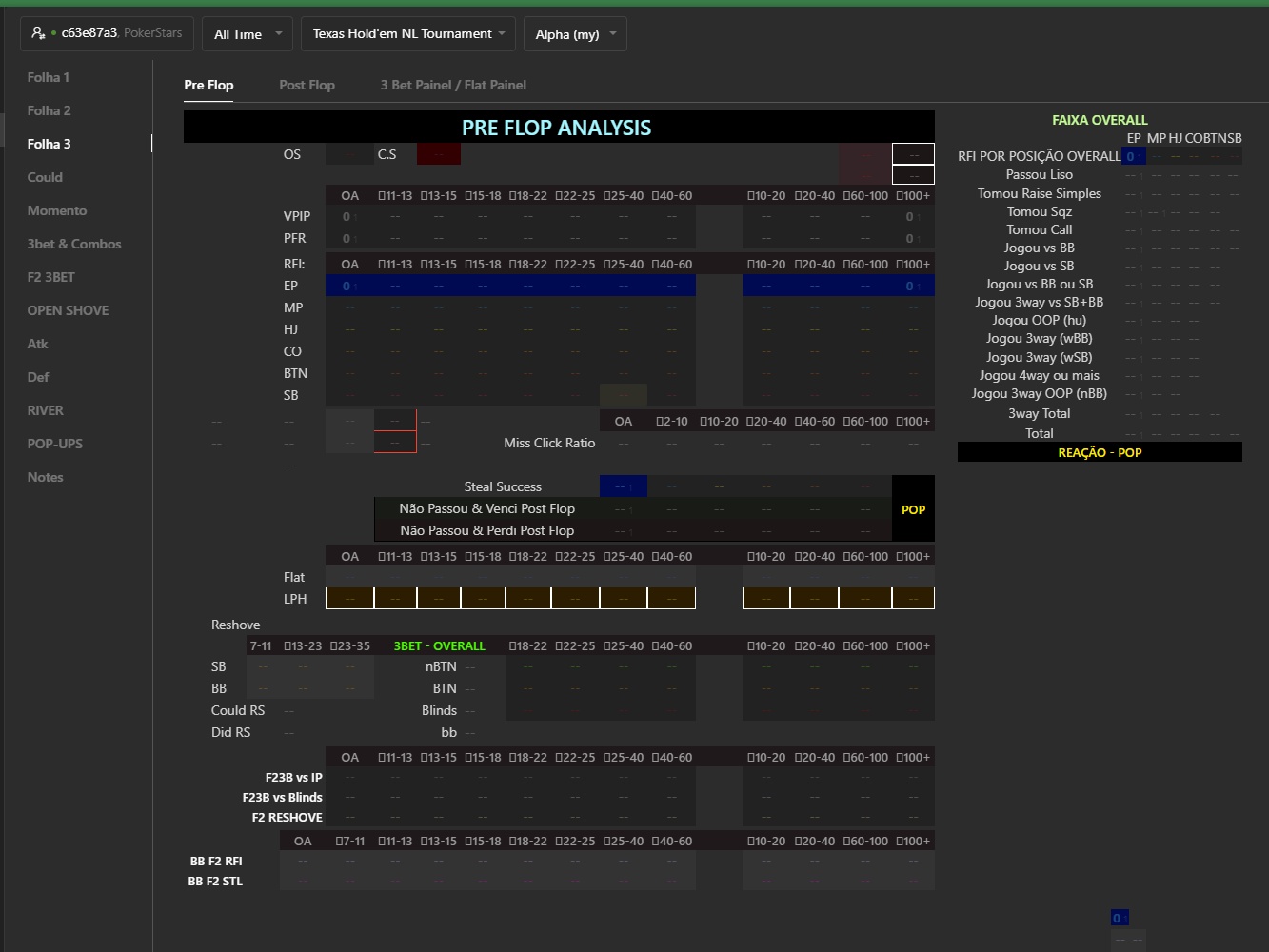Click the nBTN label under 3BET - OVERALL
The height and width of the screenshot is (952, 1269).
coord(441,666)
